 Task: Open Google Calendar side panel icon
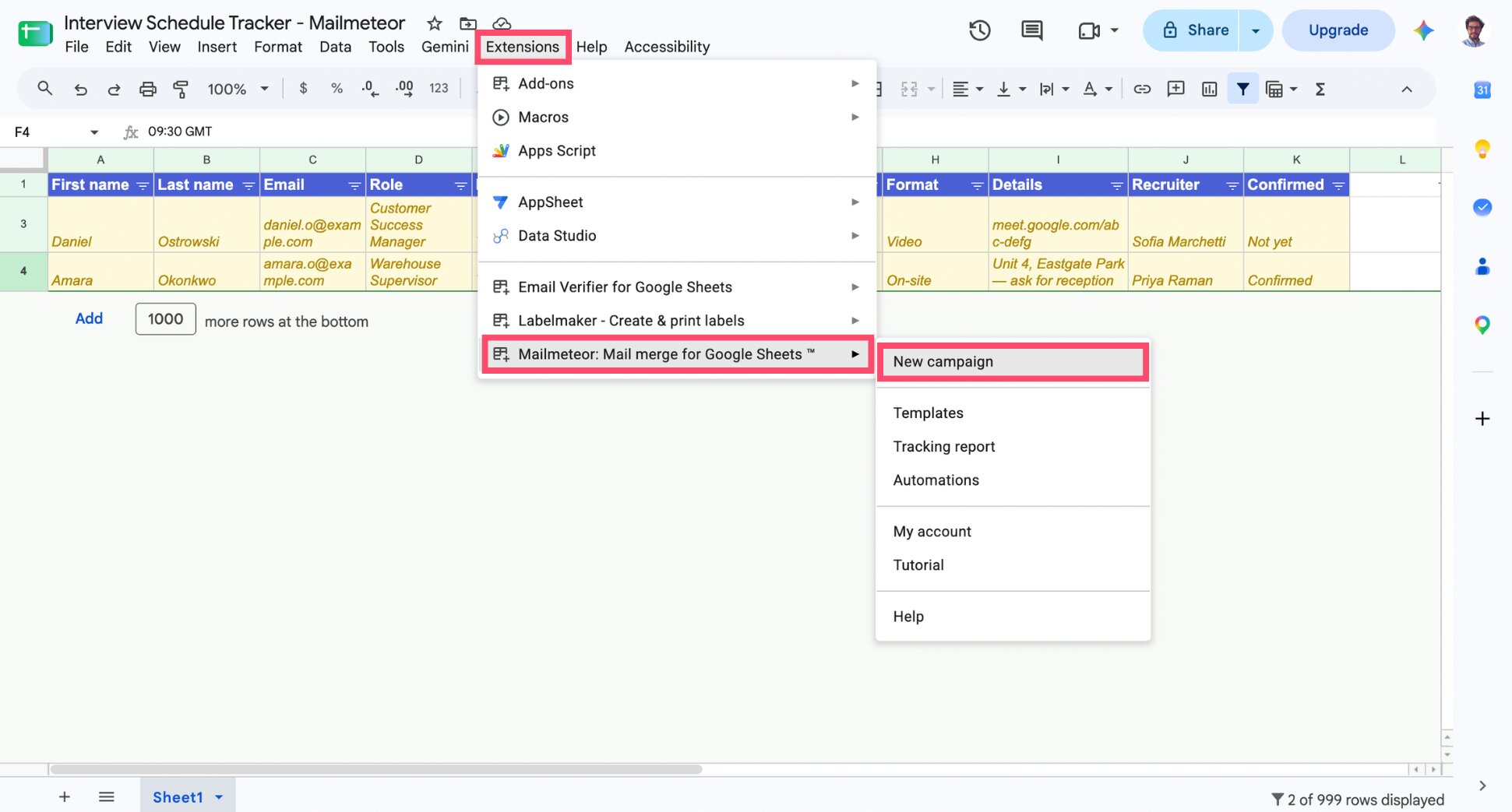[1482, 90]
